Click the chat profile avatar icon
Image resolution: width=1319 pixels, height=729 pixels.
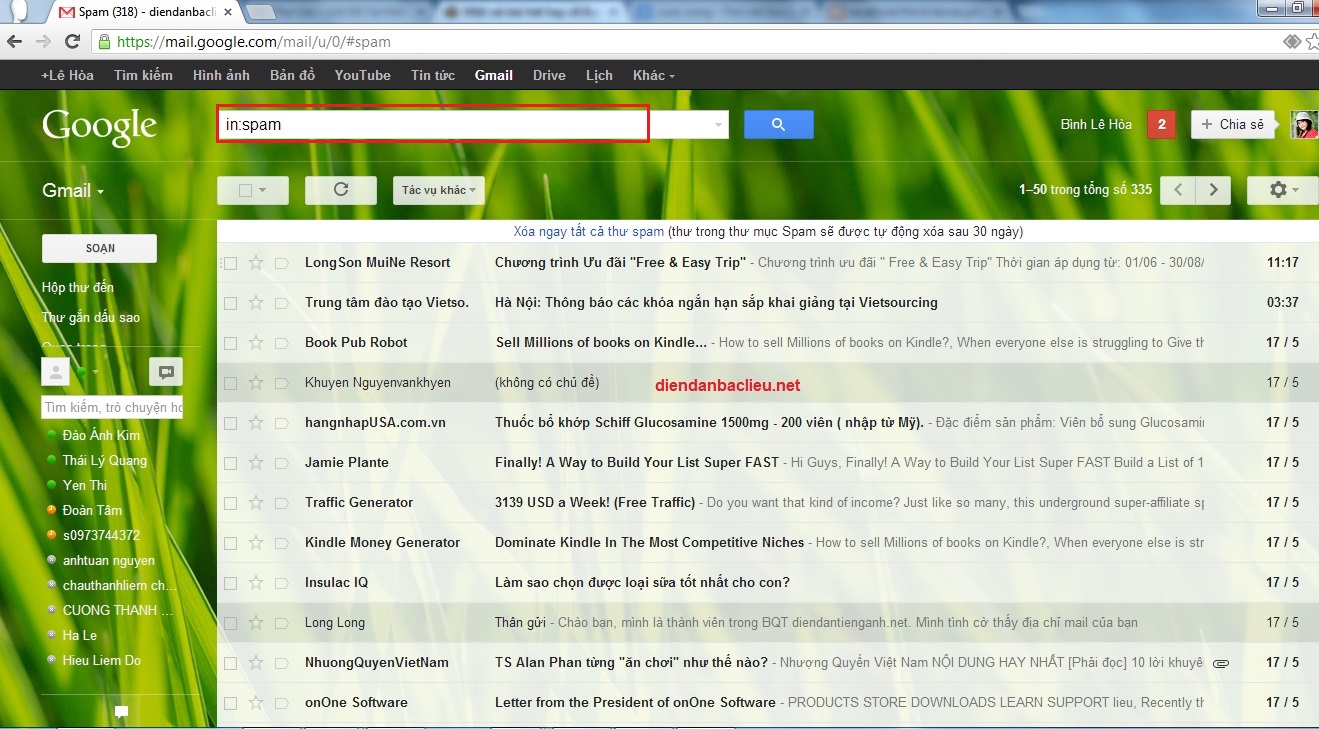pyautogui.click(x=55, y=372)
